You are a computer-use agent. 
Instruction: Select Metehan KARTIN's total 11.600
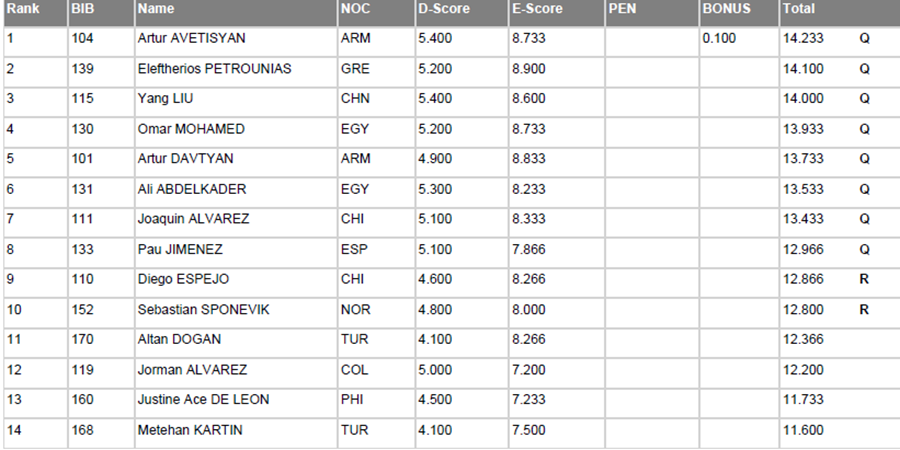tap(804, 430)
